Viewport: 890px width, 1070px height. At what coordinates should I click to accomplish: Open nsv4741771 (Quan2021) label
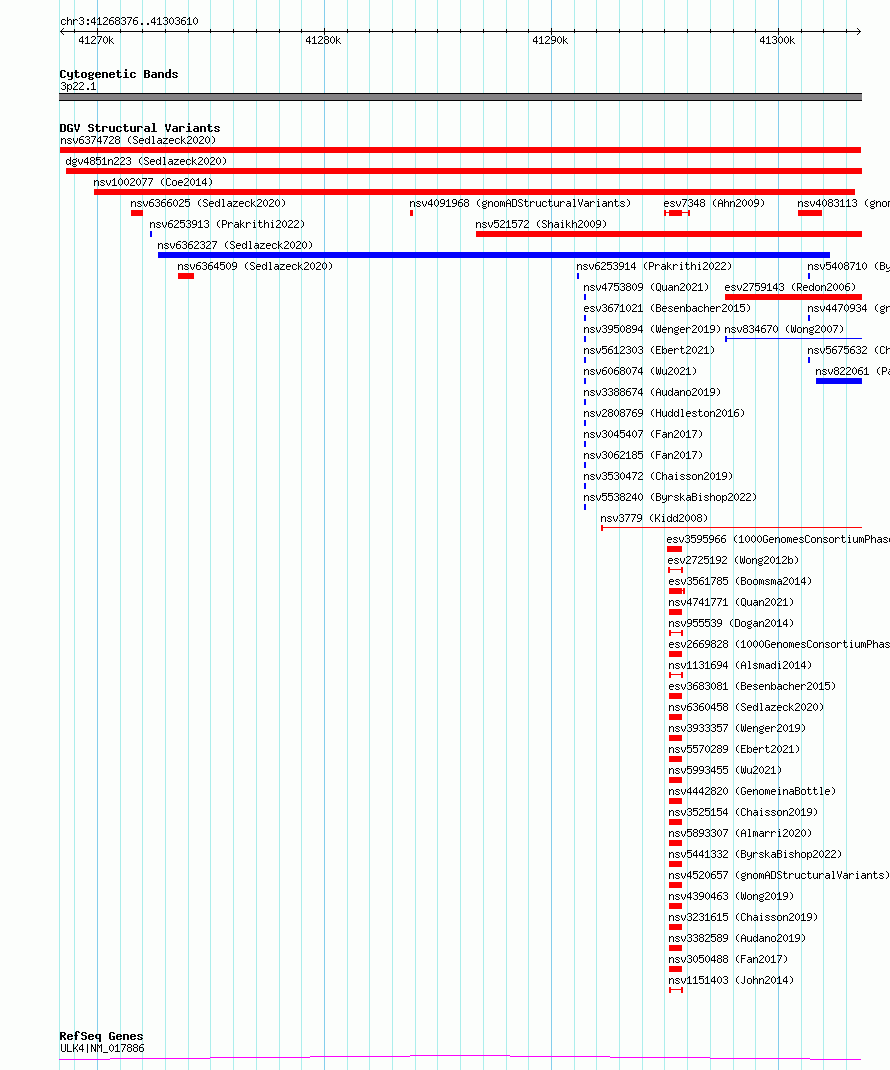(x=732, y=603)
